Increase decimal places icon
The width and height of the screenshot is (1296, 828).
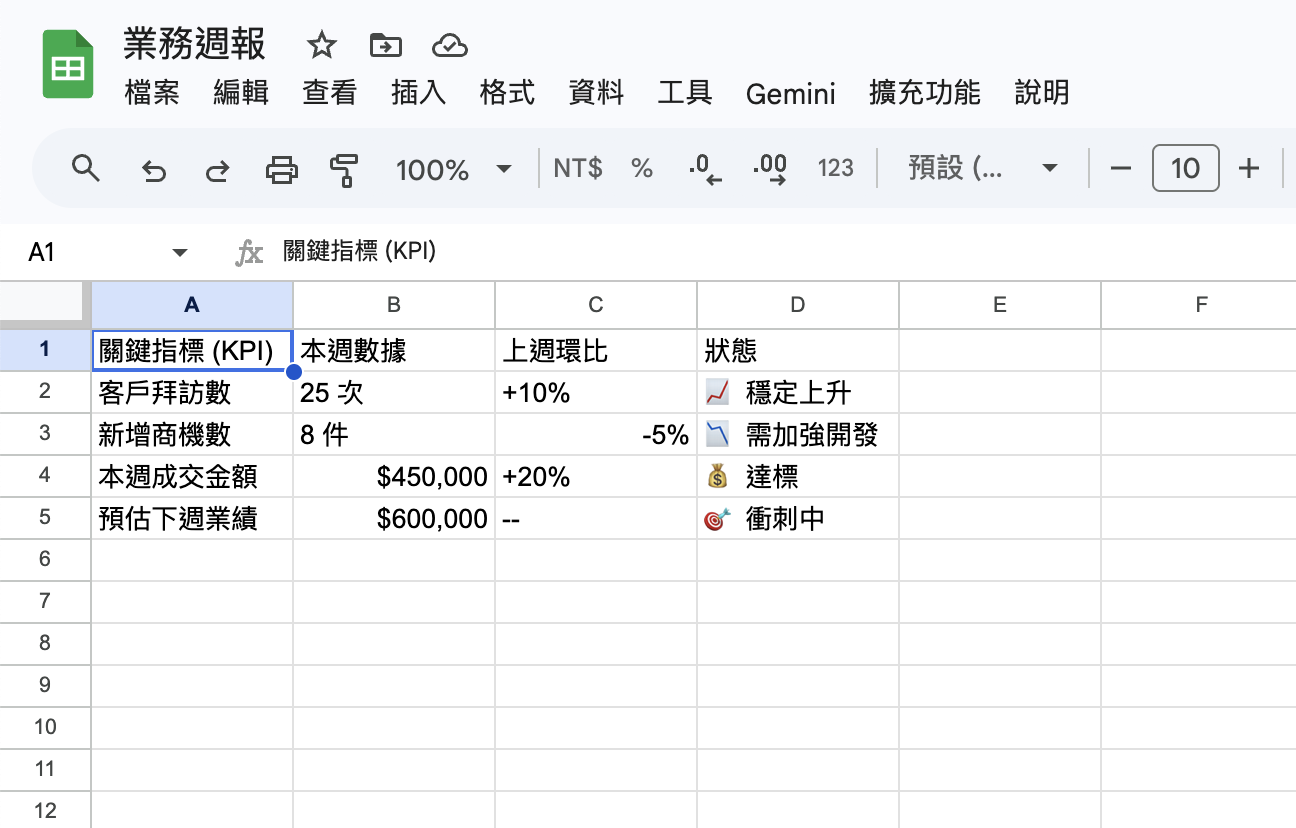click(768, 169)
